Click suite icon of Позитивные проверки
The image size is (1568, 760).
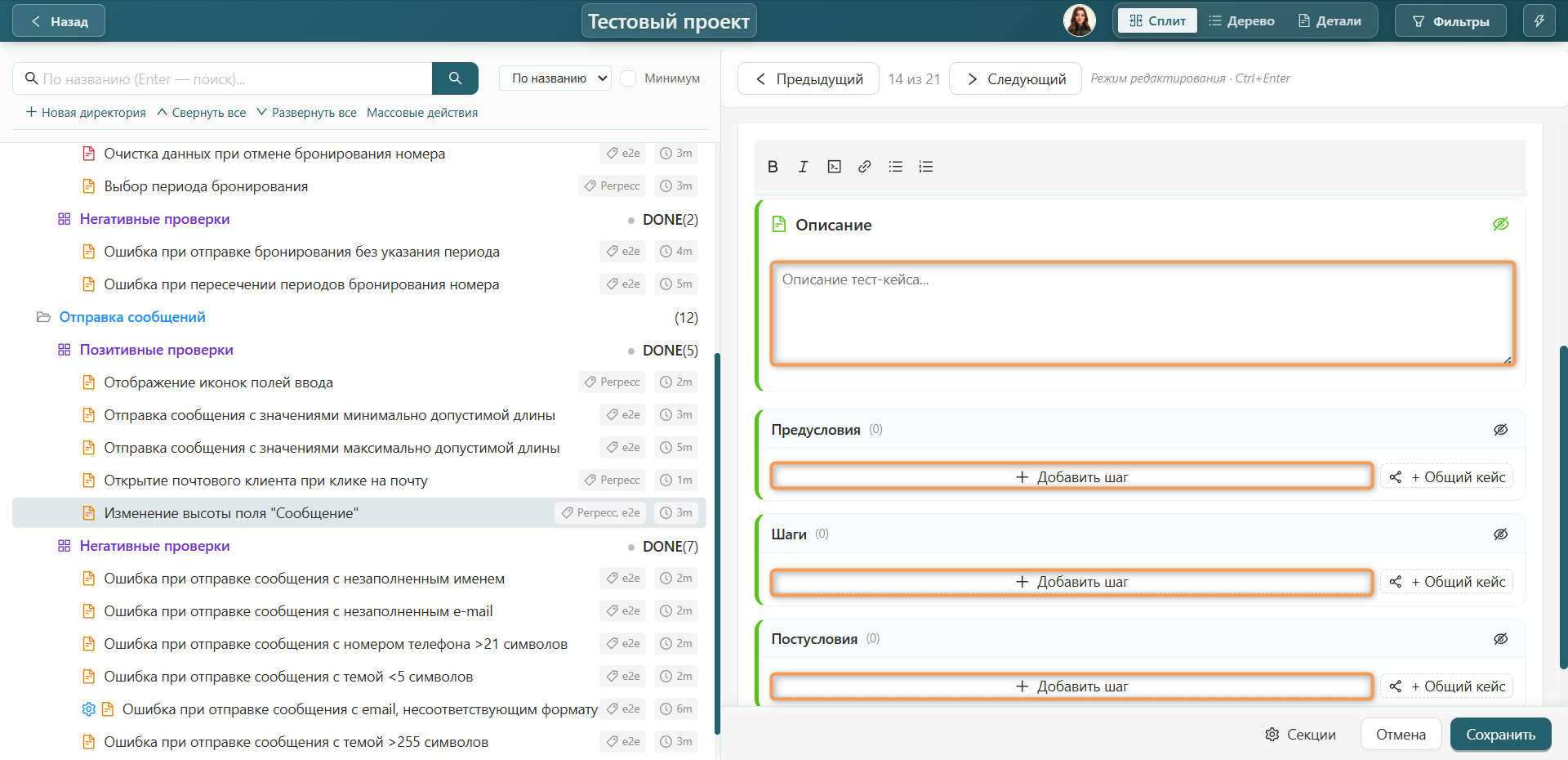pyautogui.click(x=65, y=350)
